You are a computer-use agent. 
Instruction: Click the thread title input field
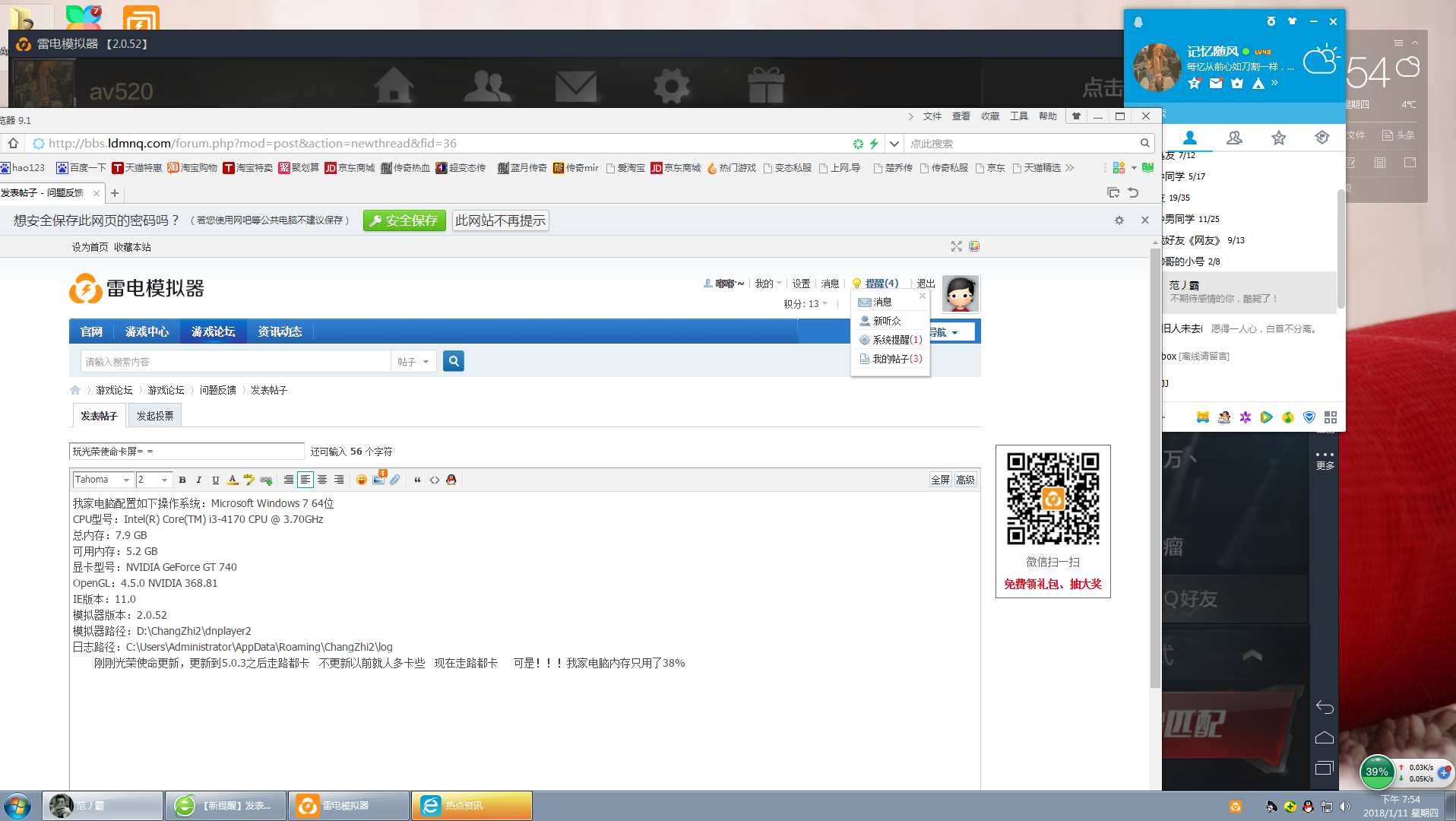pos(186,451)
